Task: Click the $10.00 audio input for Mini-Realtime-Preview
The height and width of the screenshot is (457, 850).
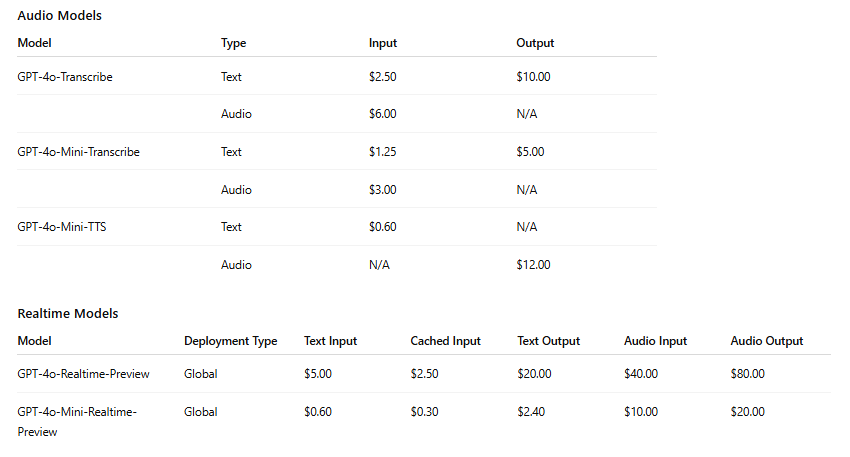Action: tap(641, 412)
